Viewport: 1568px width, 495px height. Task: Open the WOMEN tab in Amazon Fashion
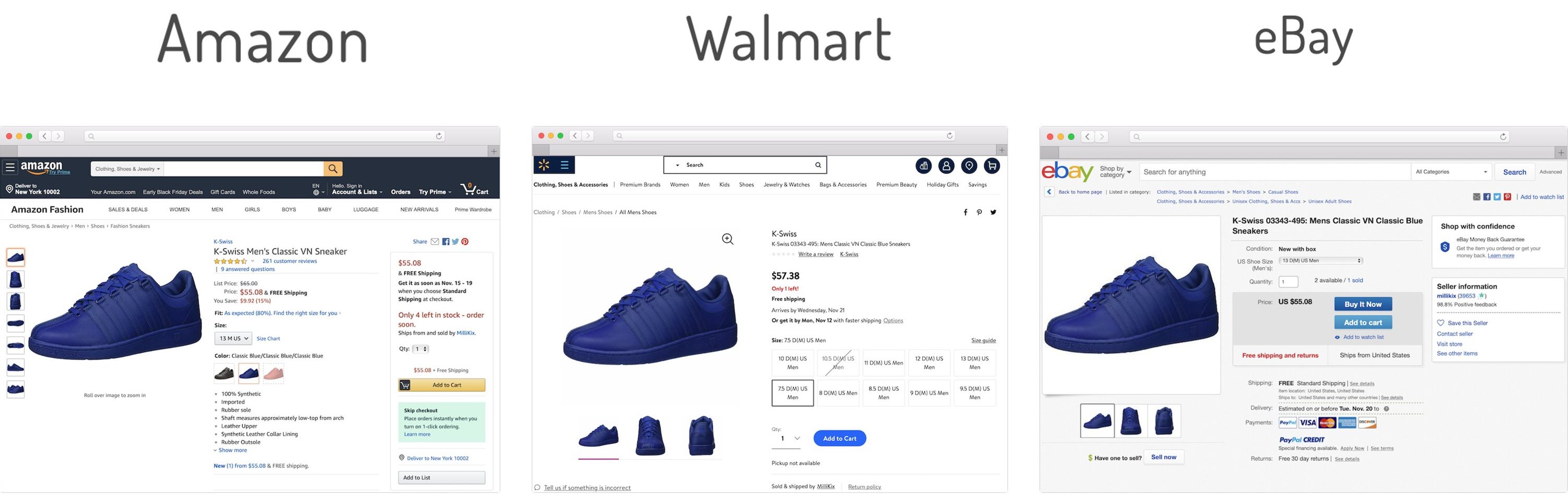(x=180, y=210)
